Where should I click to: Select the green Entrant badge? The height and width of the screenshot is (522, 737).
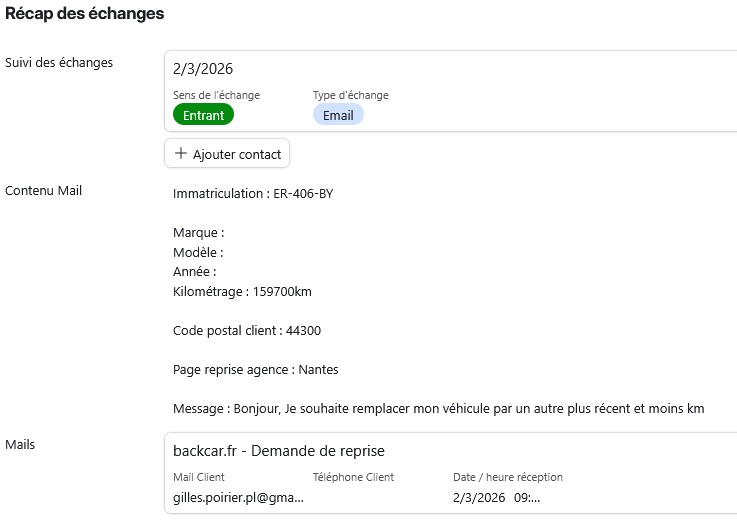pos(203,115)
